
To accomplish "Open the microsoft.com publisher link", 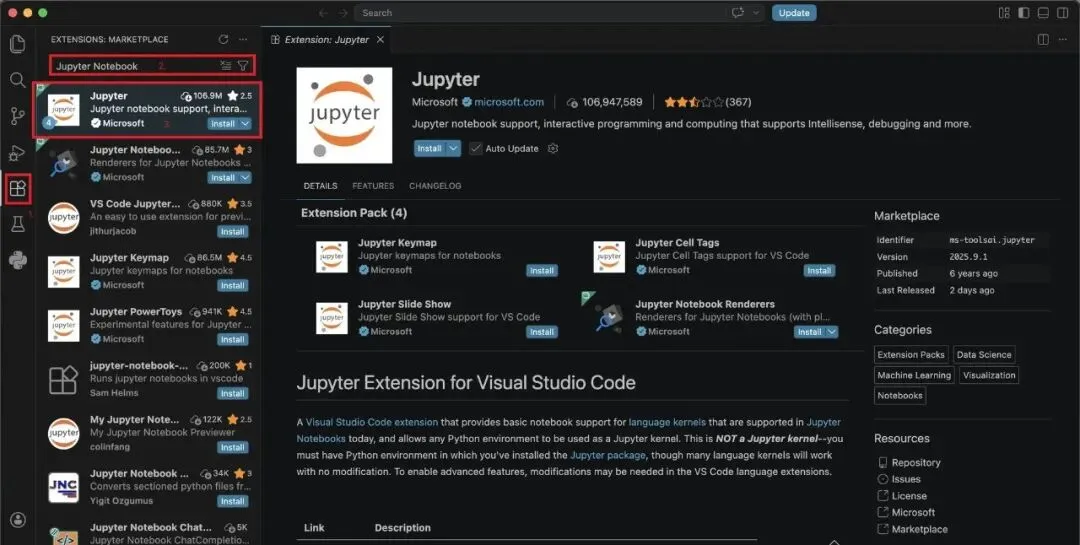I will 509,102.
